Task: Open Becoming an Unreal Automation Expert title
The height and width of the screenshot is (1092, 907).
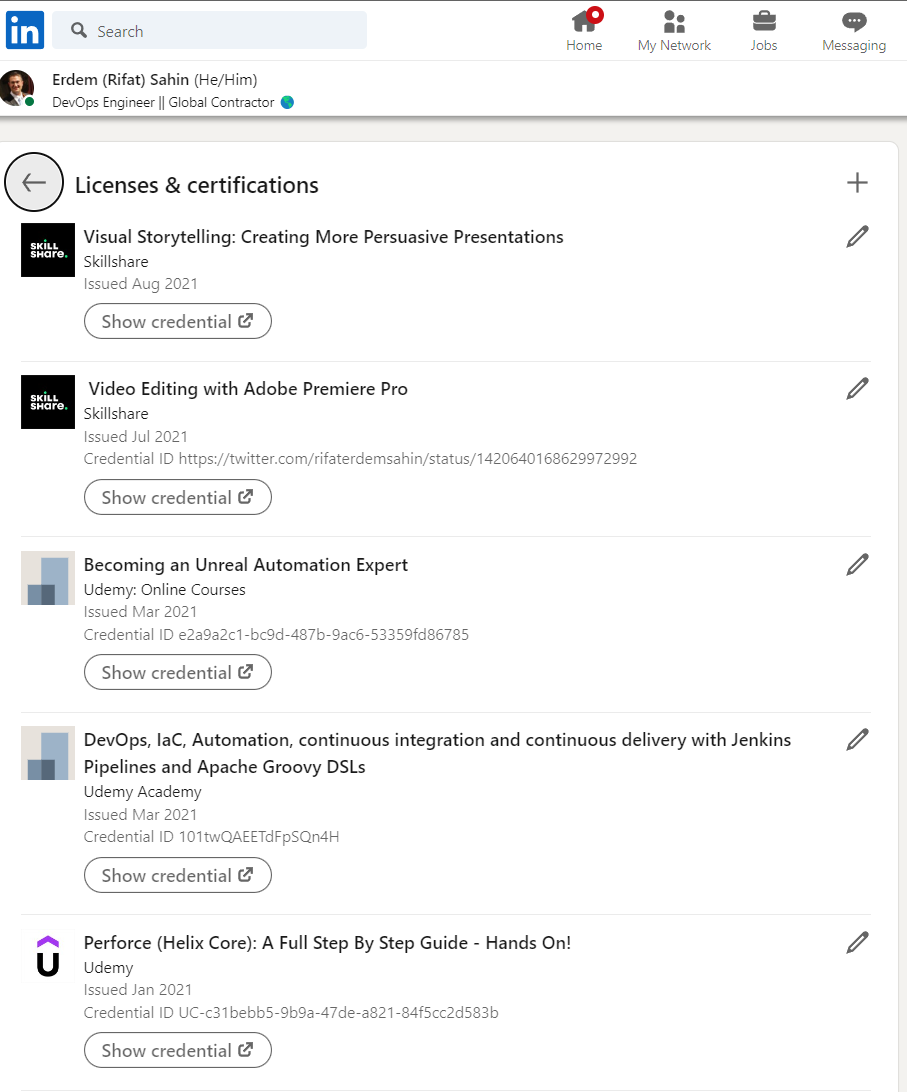Action: click(245, 565)
